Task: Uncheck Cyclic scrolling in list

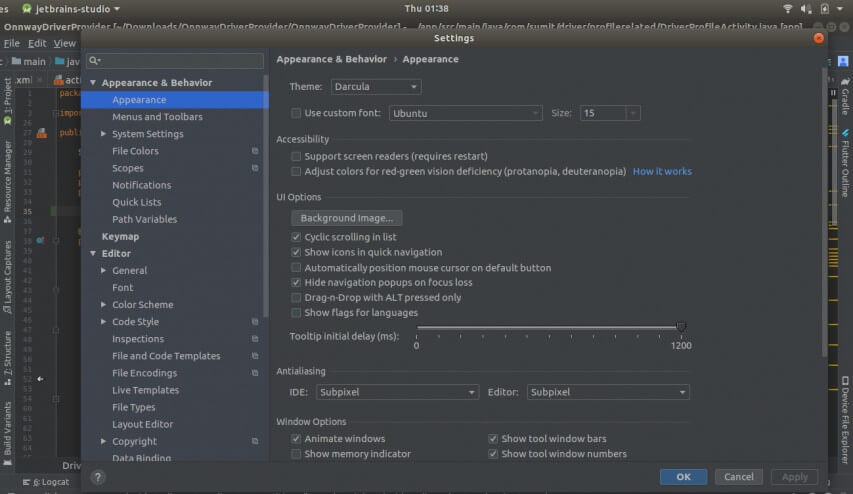Action: pyautogui.click(x=296, y=237)
